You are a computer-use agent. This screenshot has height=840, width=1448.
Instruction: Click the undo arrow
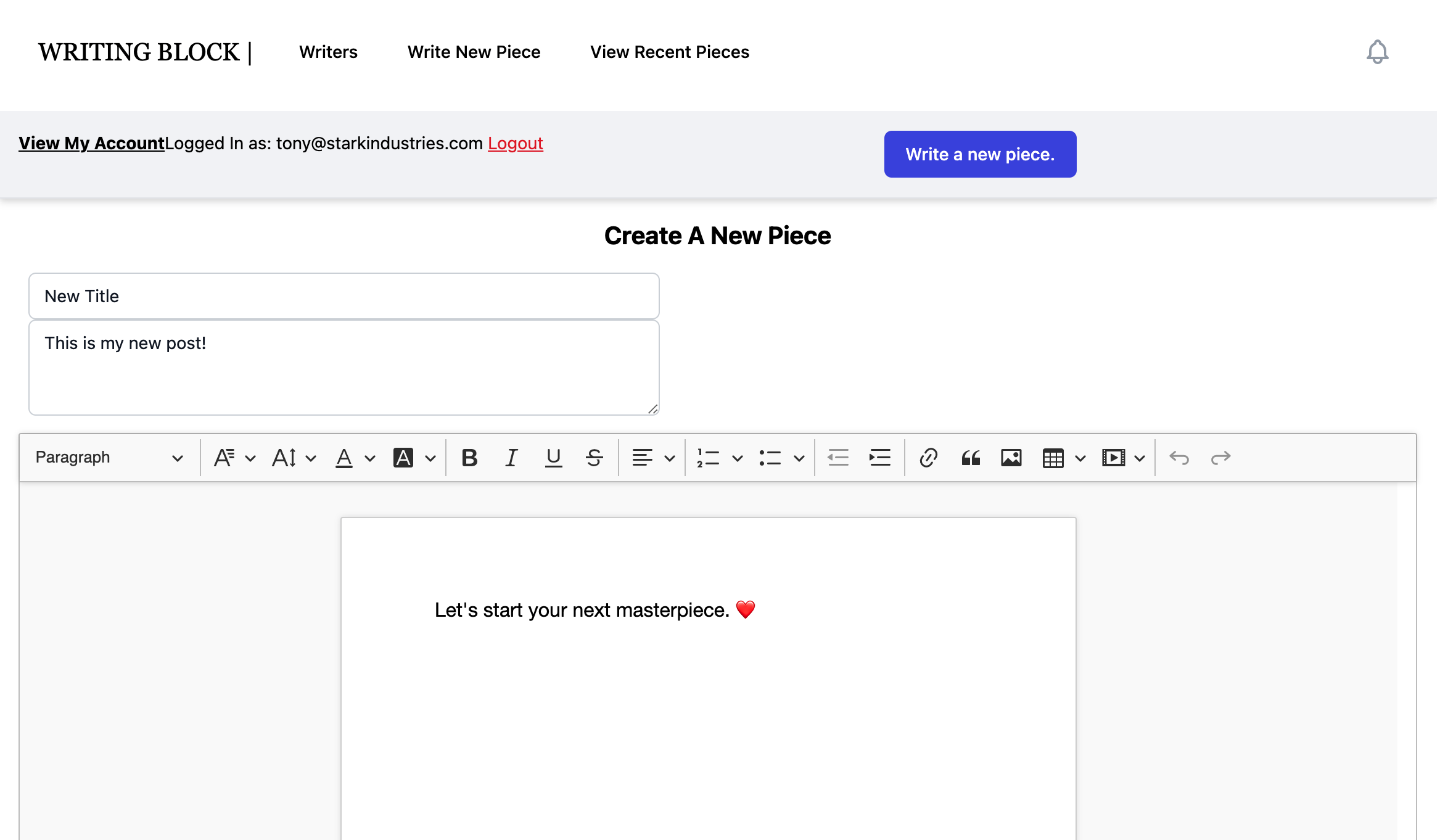coord(1179,458)
